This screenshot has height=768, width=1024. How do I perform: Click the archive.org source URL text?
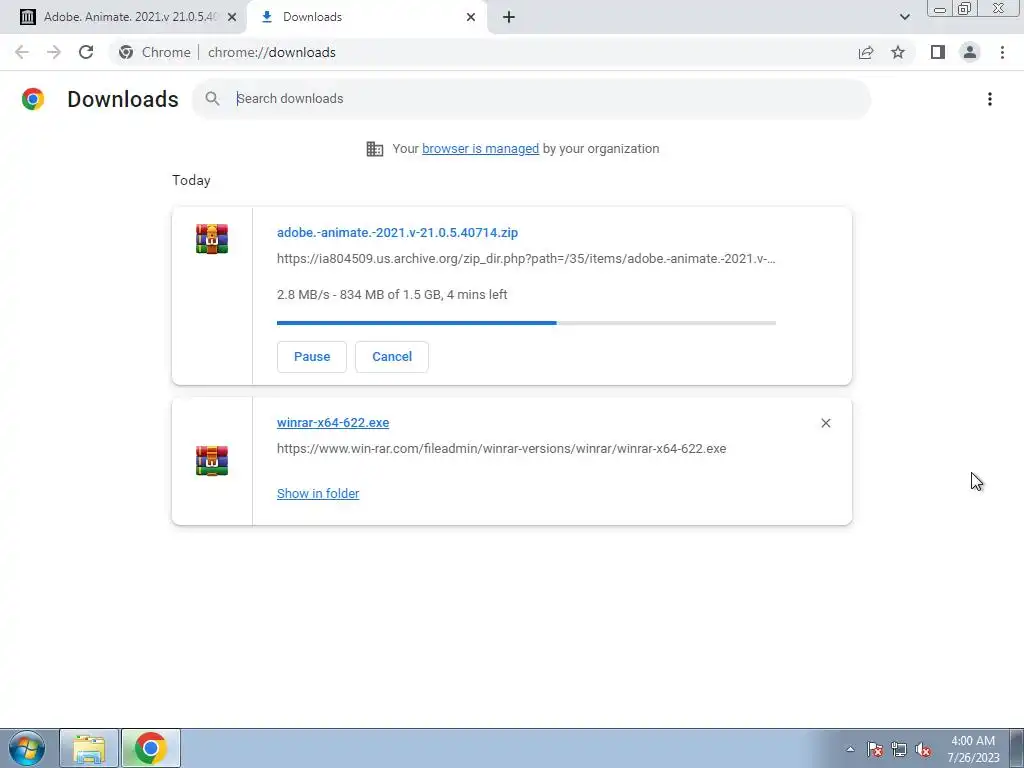coord(526,259)
